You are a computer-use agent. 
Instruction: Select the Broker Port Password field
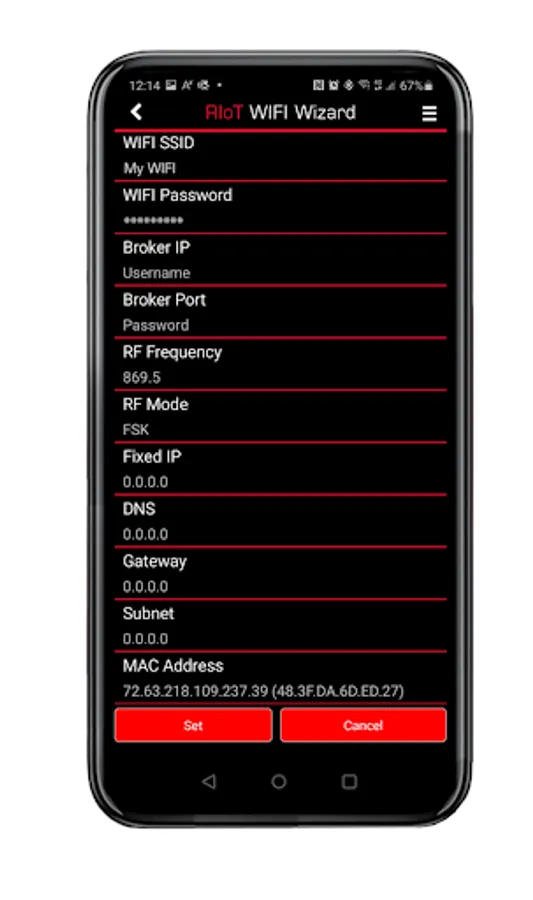[281, 312]
